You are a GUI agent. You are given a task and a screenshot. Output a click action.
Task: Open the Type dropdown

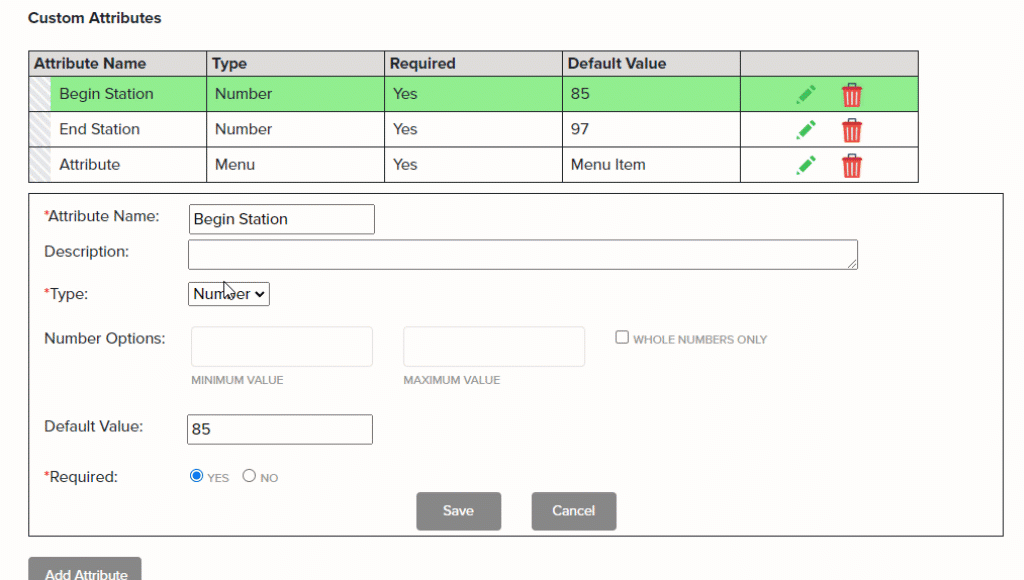228,293
